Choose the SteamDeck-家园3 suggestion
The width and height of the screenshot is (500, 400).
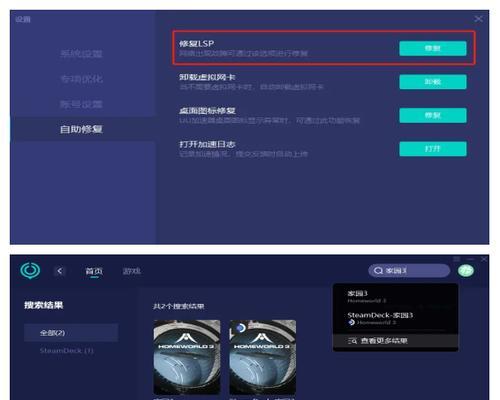click(396, 318)
